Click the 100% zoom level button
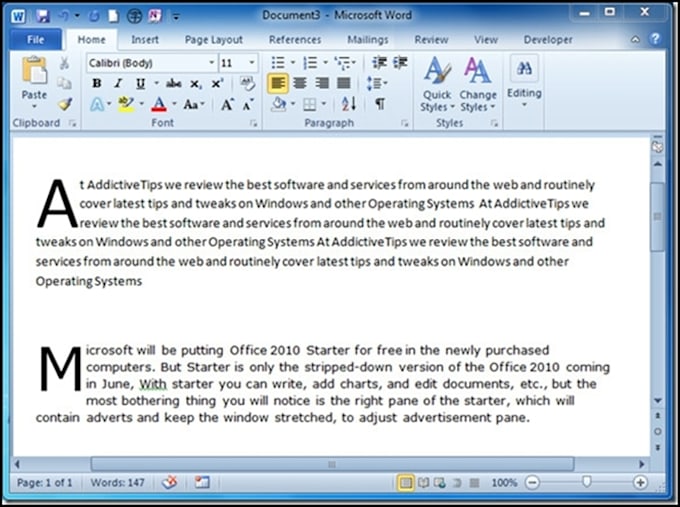The height and width of the screenshot is (507, 680). click(504, 482)
